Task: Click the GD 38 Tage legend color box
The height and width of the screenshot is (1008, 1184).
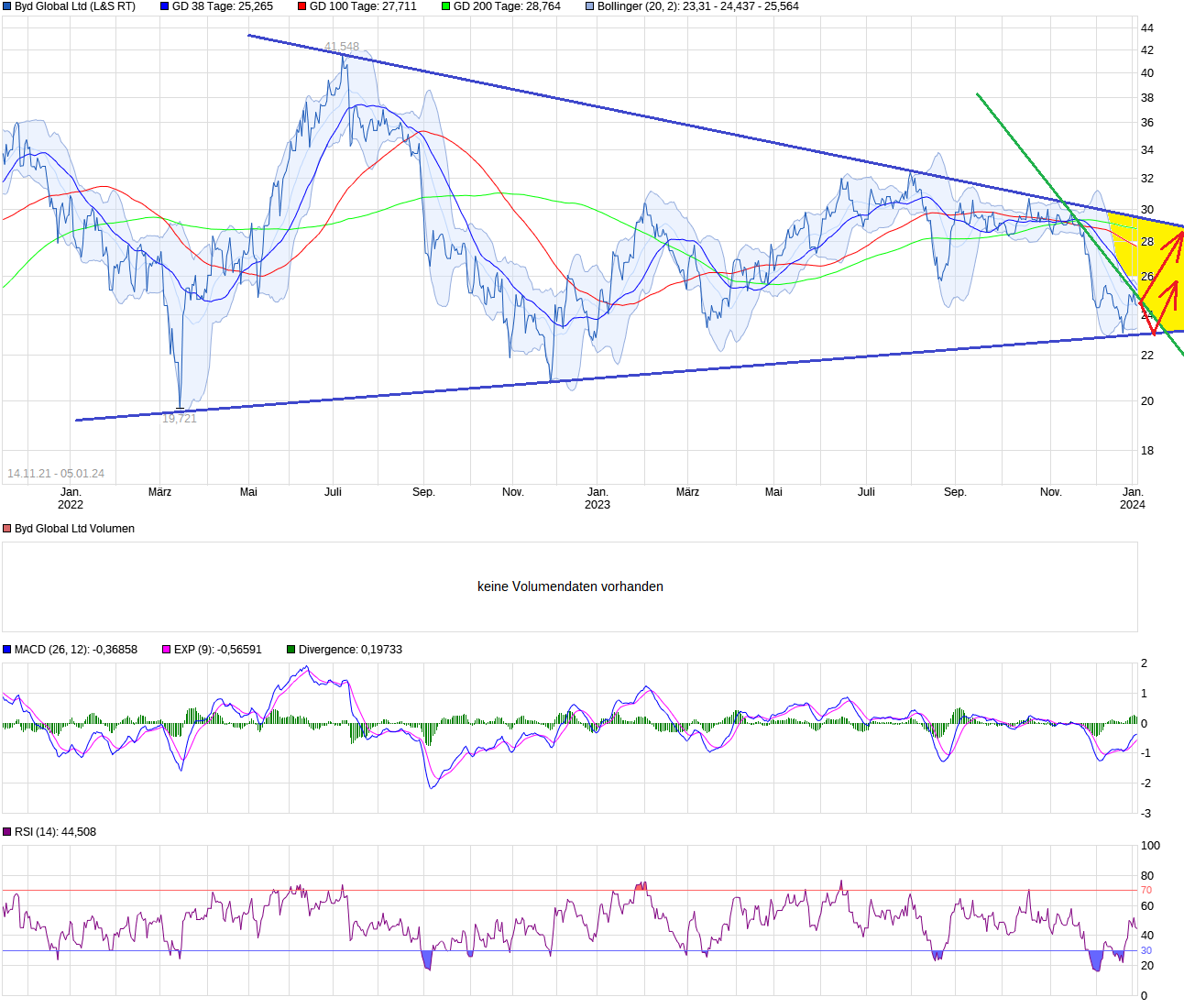Action: click(165, 6)
